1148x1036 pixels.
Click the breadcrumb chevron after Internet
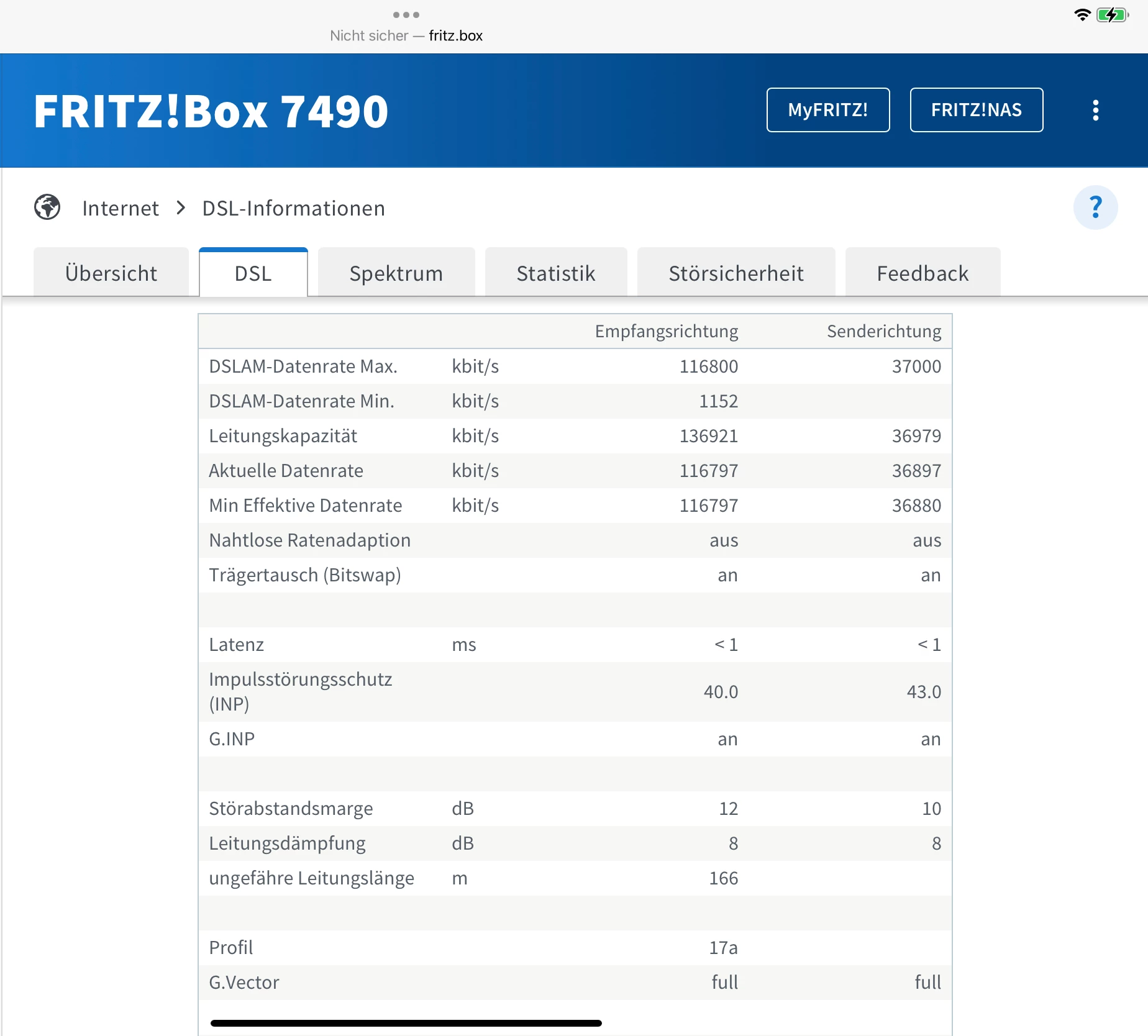(x=181, y=208)
